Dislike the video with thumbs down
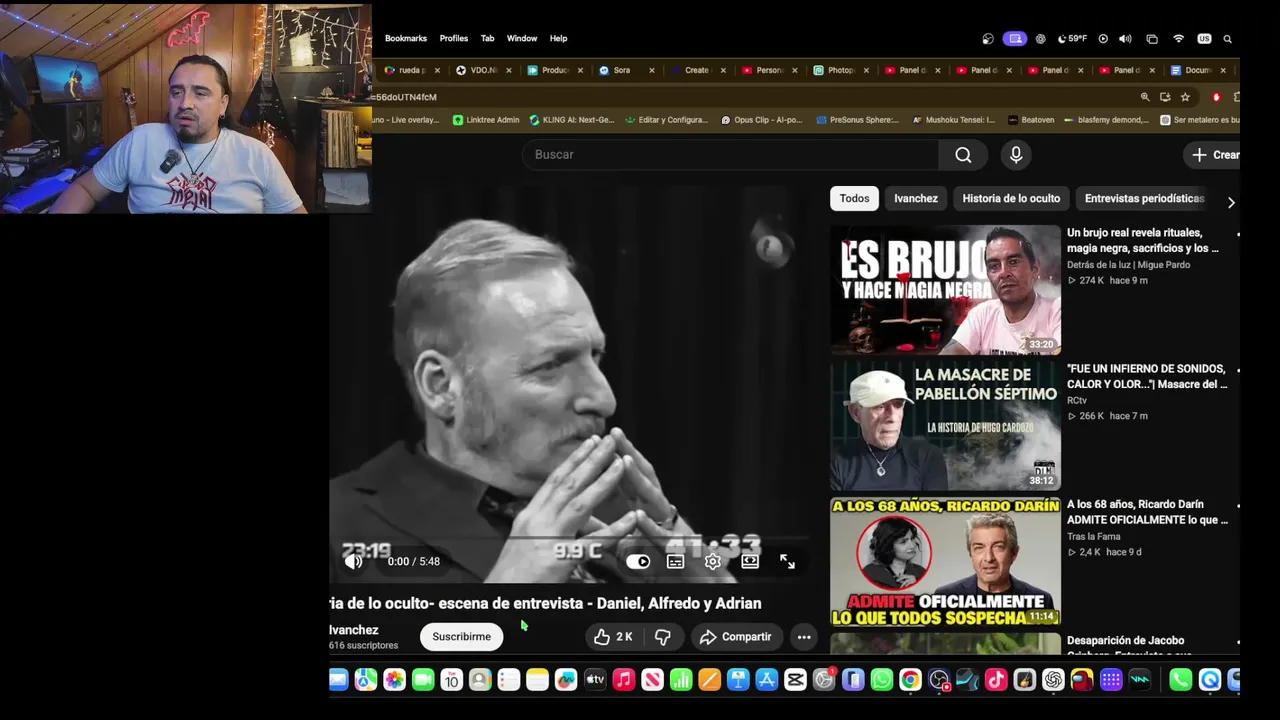1280x720 pixels. pos(663,637)
